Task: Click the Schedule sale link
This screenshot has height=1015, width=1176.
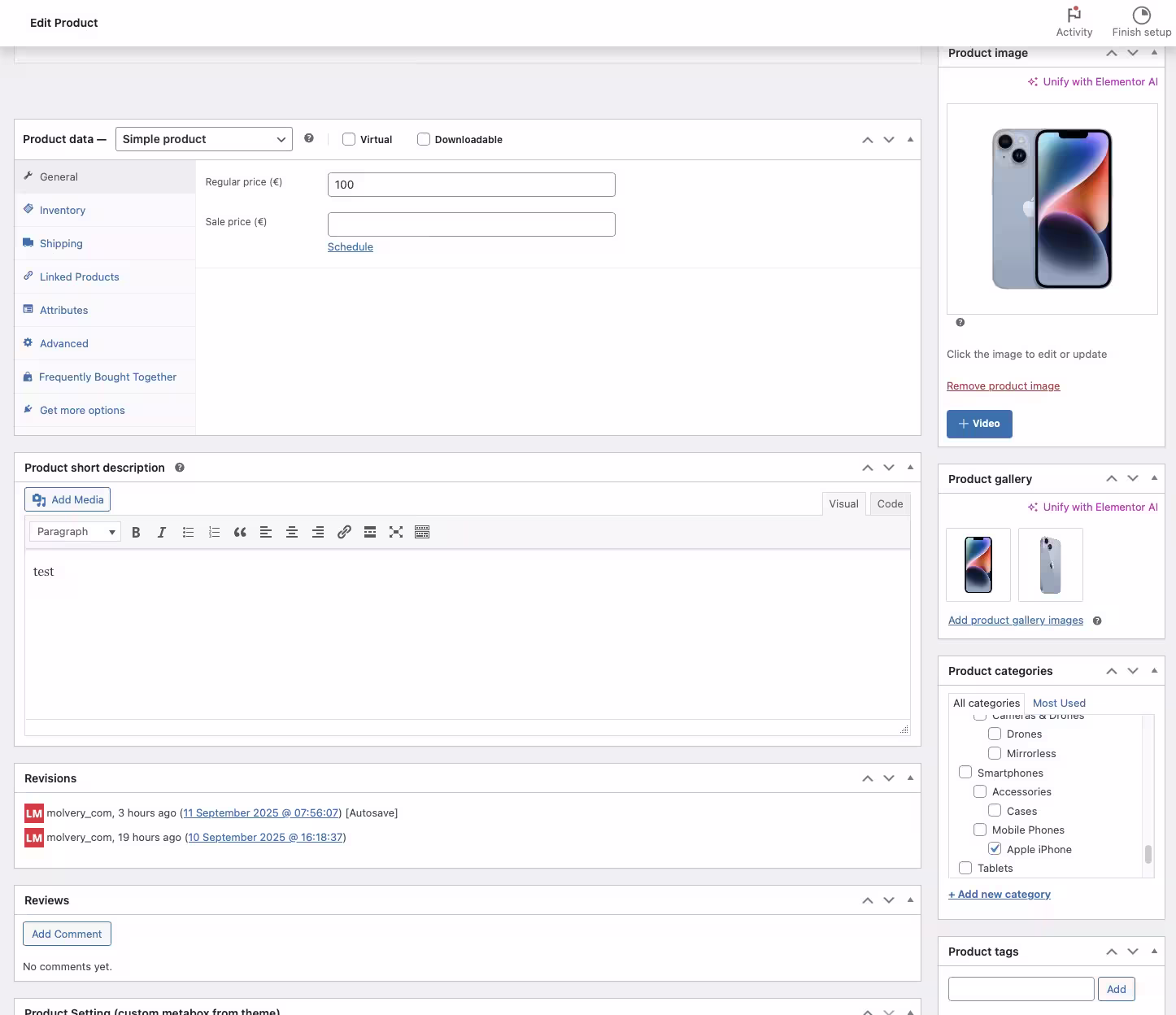Action: (x=351, y=247)
